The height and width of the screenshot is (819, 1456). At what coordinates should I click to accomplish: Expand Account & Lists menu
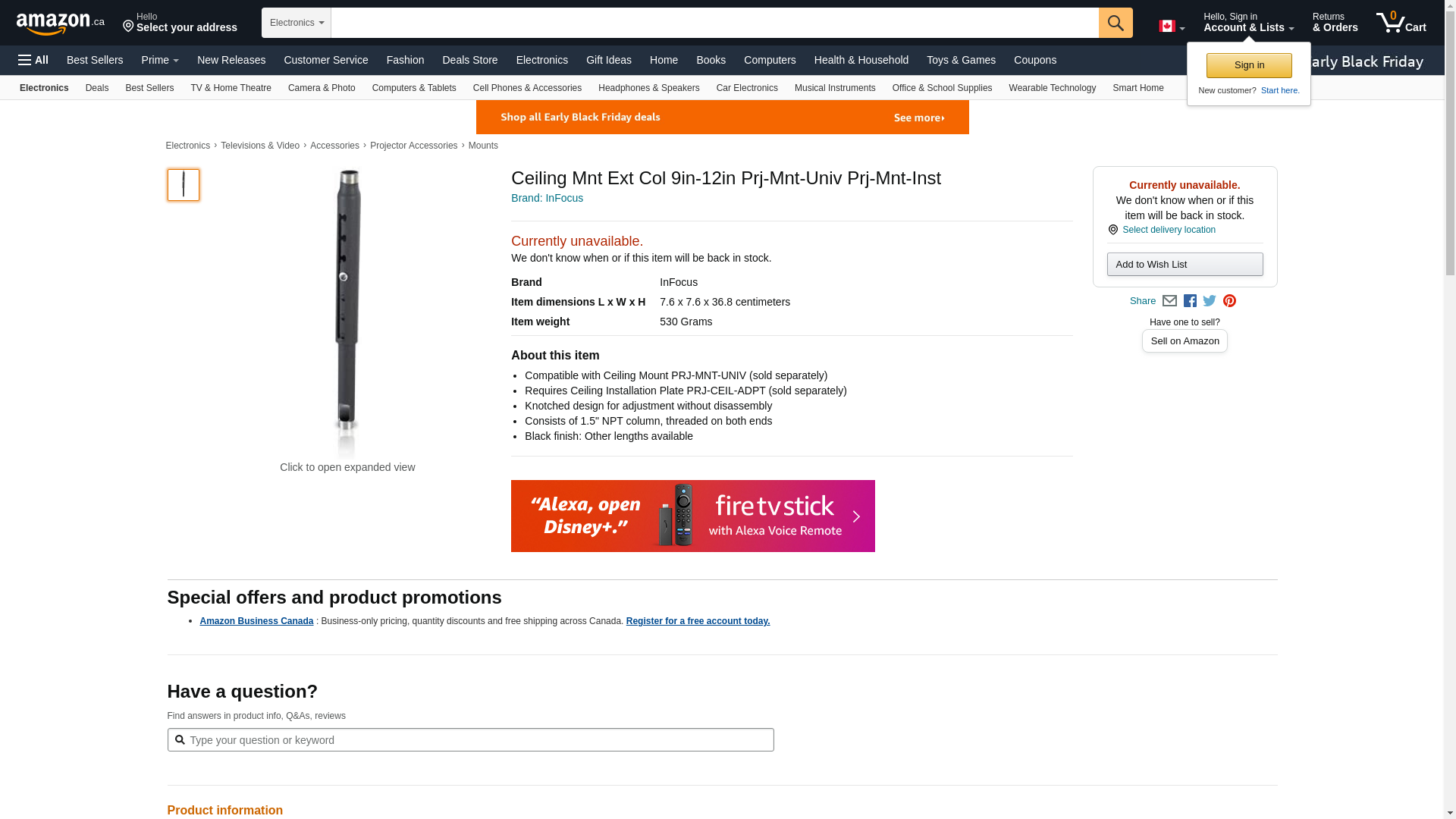[1248, 23]
